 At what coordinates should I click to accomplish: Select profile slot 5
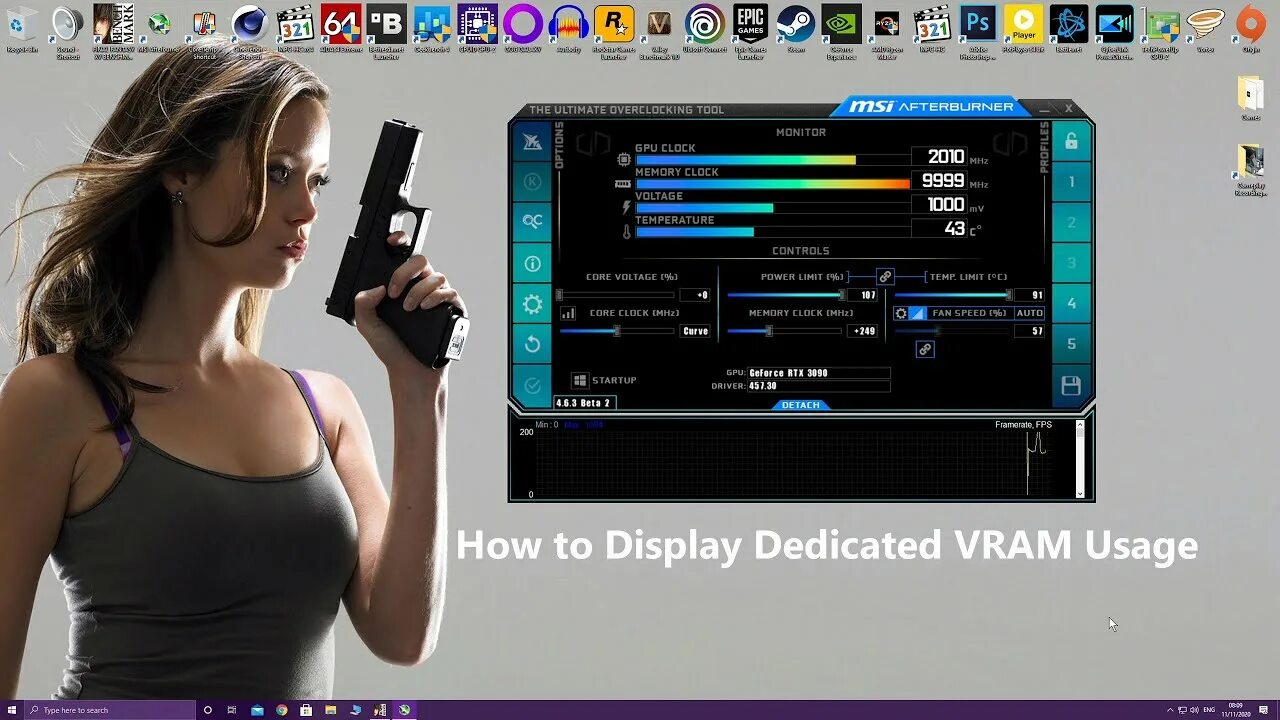(1071, 344)
